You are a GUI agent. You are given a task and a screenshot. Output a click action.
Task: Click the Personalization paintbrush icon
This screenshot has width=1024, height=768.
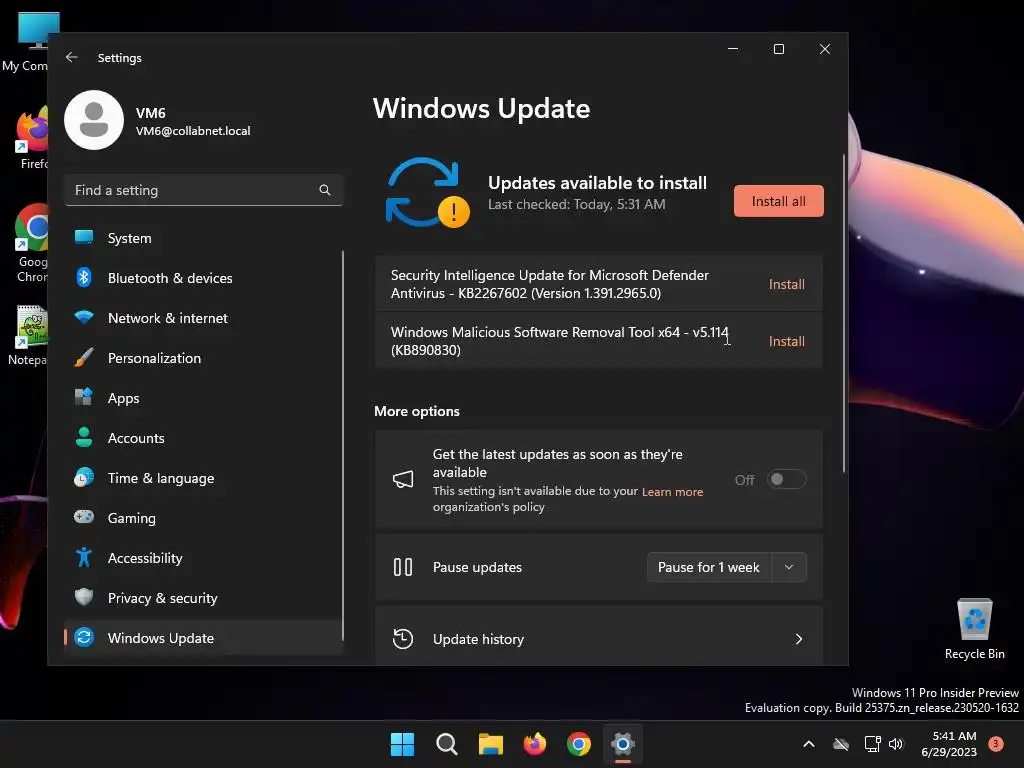[x=84, y=357]
